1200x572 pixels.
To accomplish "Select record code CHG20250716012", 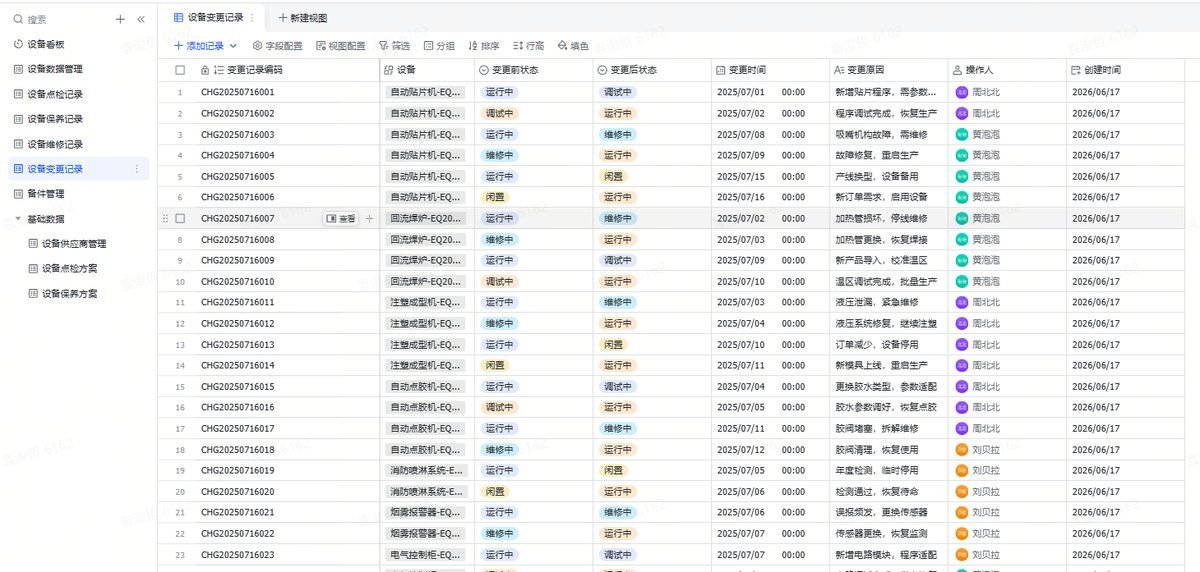I will [x=237, y=323].
